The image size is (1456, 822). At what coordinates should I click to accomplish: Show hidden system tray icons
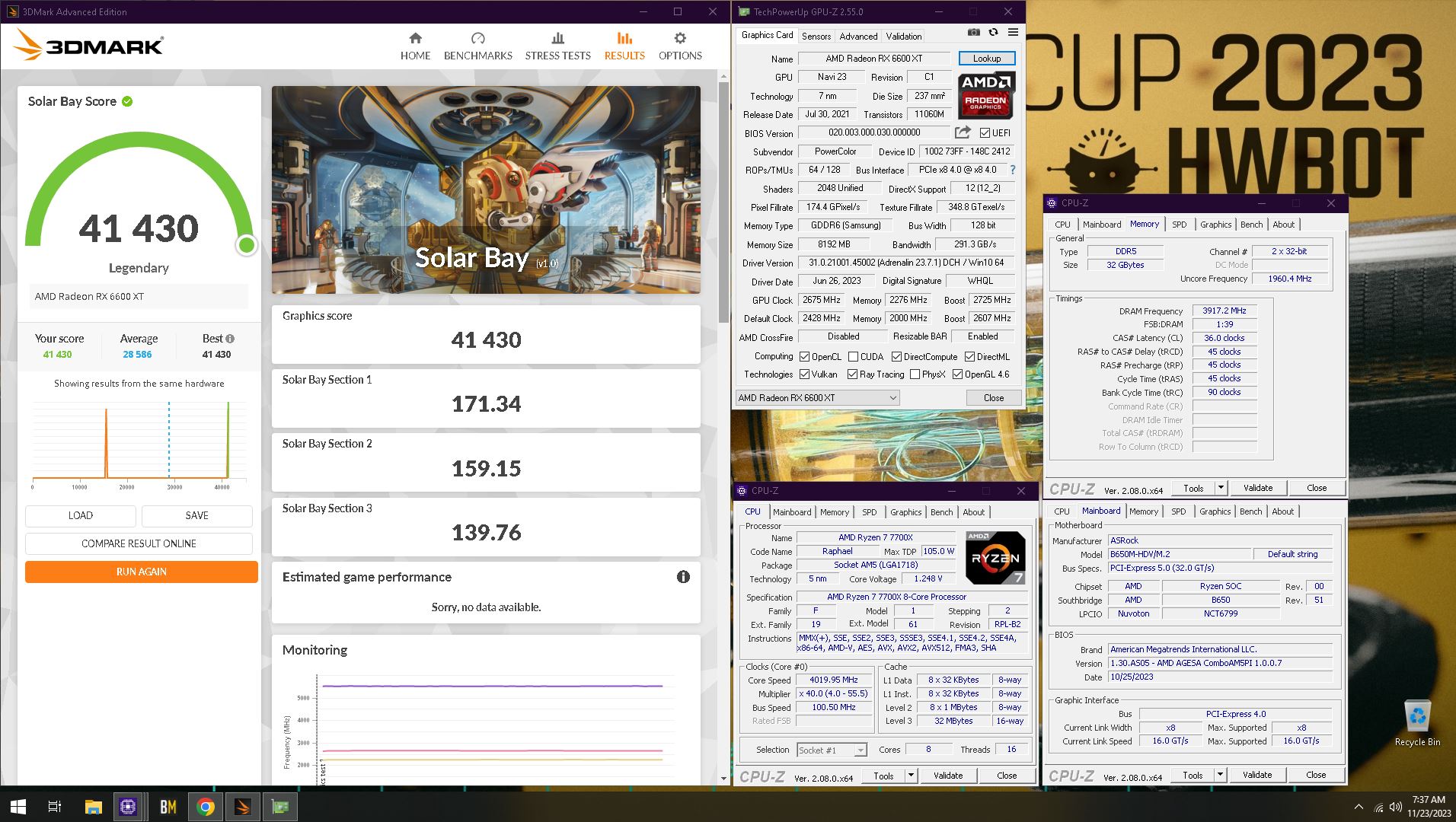tap(1359, 807)
